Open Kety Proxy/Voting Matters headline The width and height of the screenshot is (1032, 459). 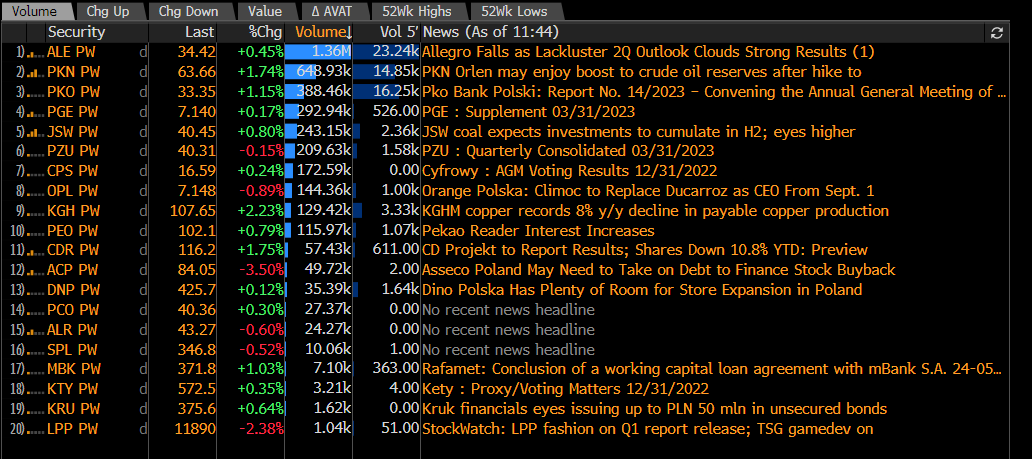tap(565, 389)
